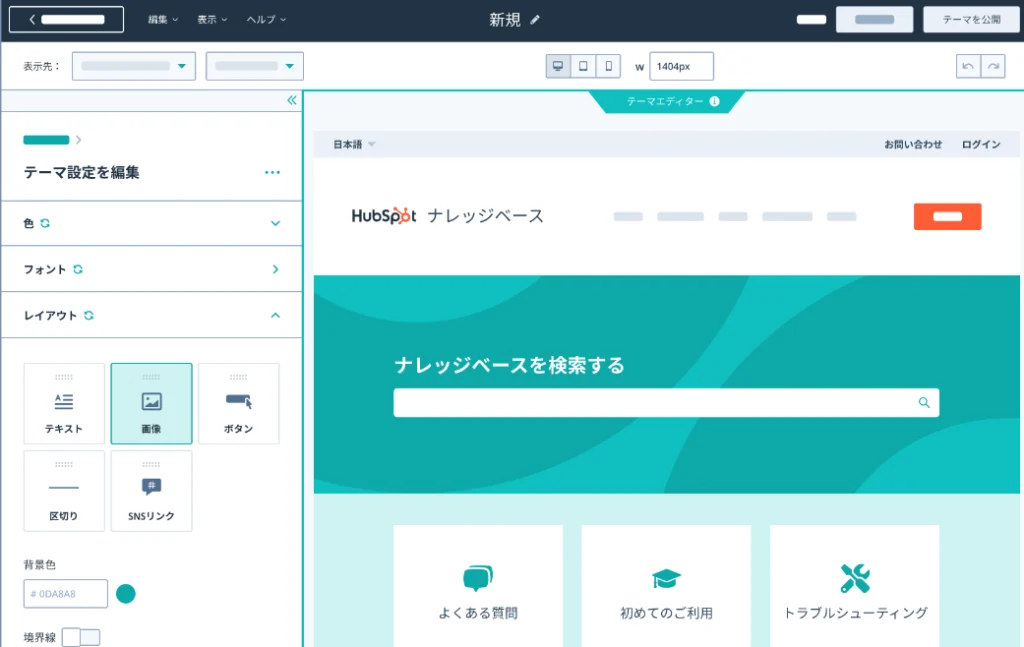Click the 初めてのご利用 graduation cap icon
1024x647 pixels.
666,578
